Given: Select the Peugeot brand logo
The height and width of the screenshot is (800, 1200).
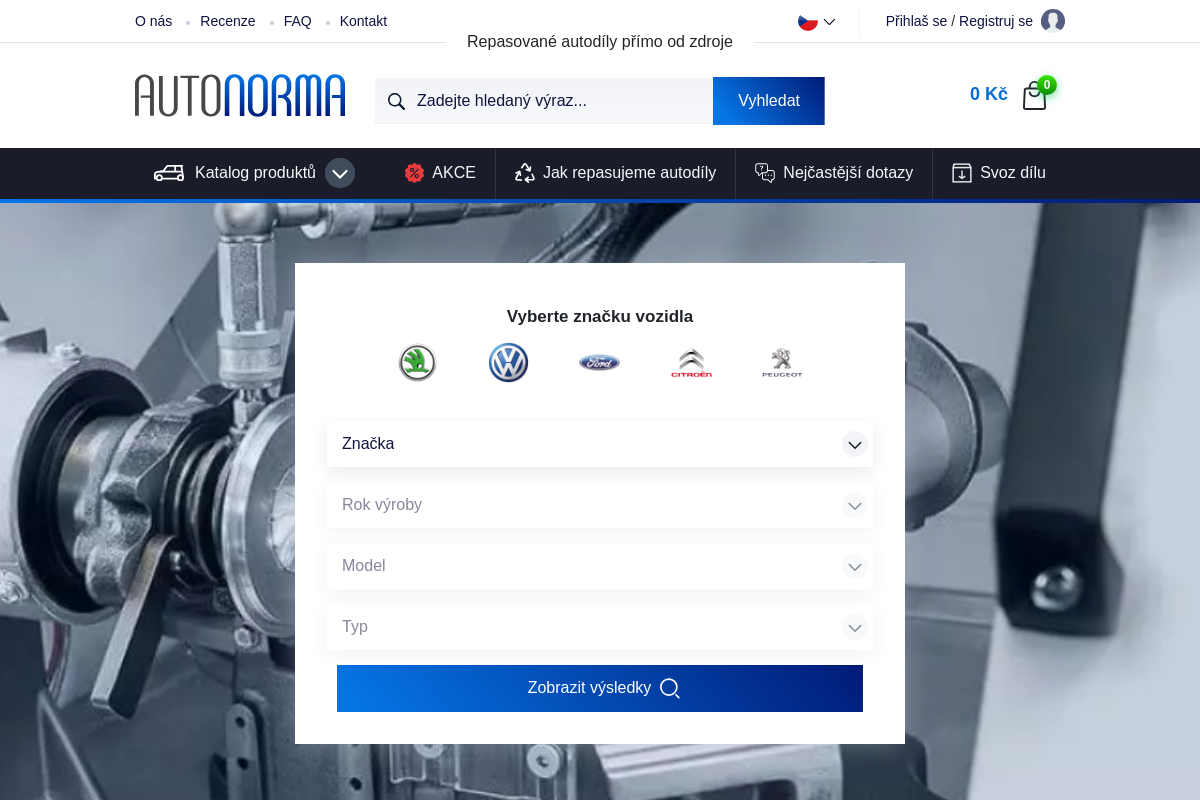Looking at the screenshot, I should click(x=782, y=362).
